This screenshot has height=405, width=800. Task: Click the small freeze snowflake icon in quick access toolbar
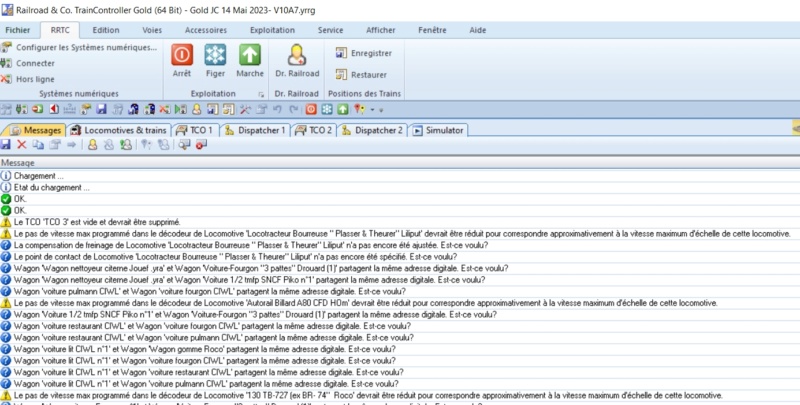[327, 109]
